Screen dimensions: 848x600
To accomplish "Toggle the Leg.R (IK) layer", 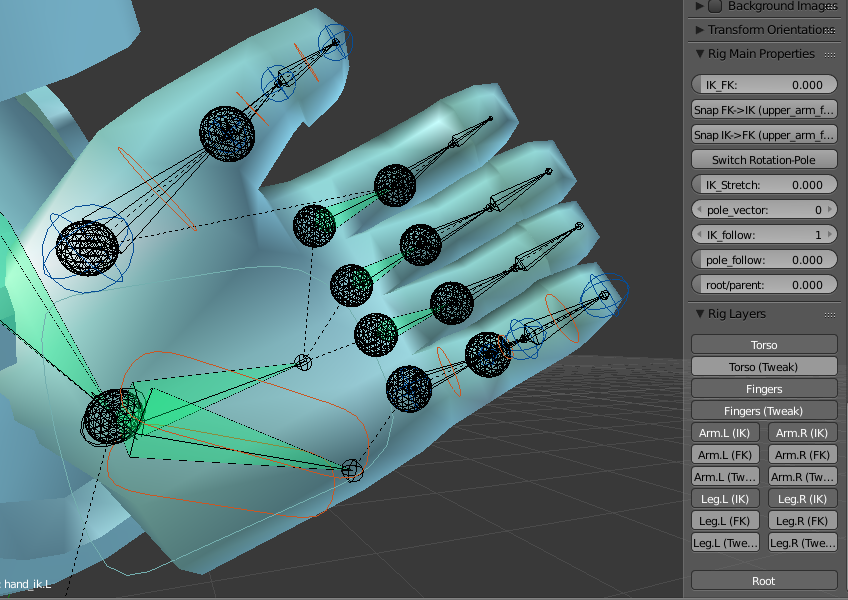I will click(x=803, y=499).
